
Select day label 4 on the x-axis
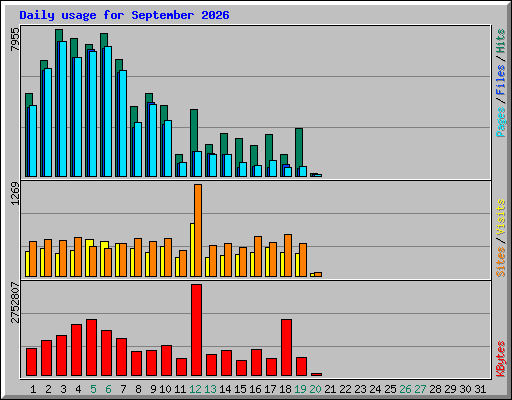click(78, 389)
